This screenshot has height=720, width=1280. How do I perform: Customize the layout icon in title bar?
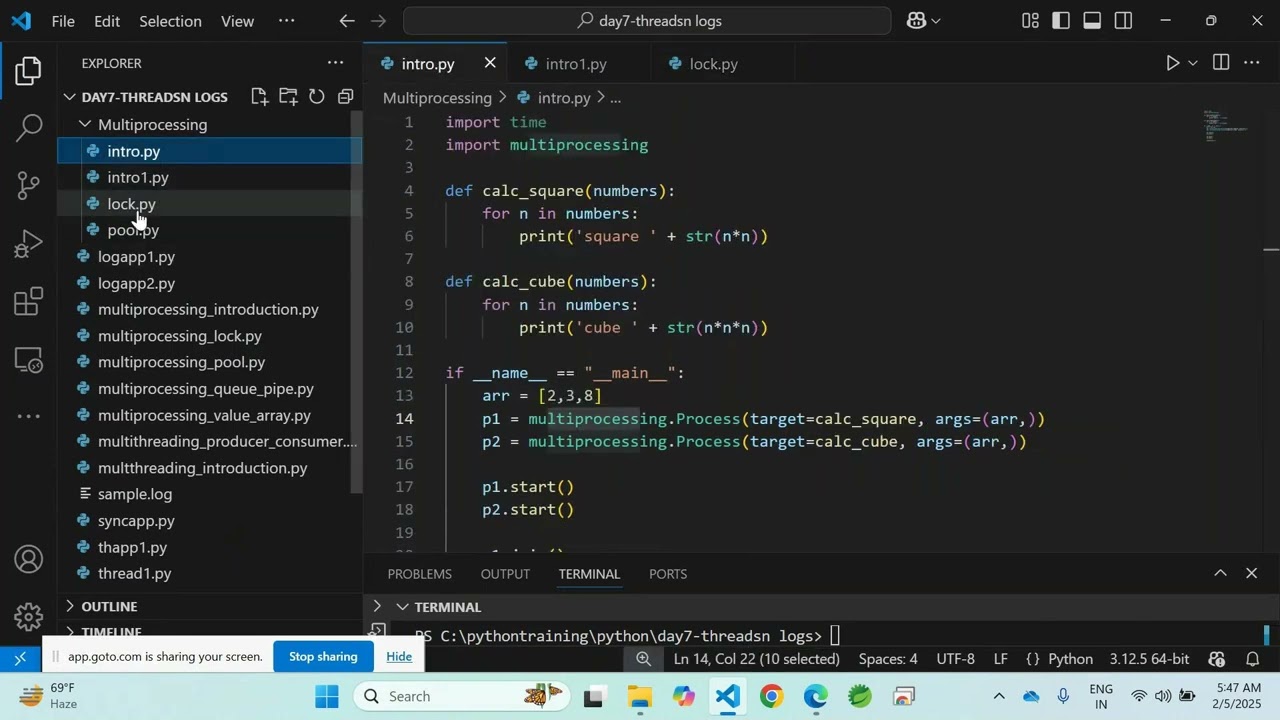tap(1030, 21)
